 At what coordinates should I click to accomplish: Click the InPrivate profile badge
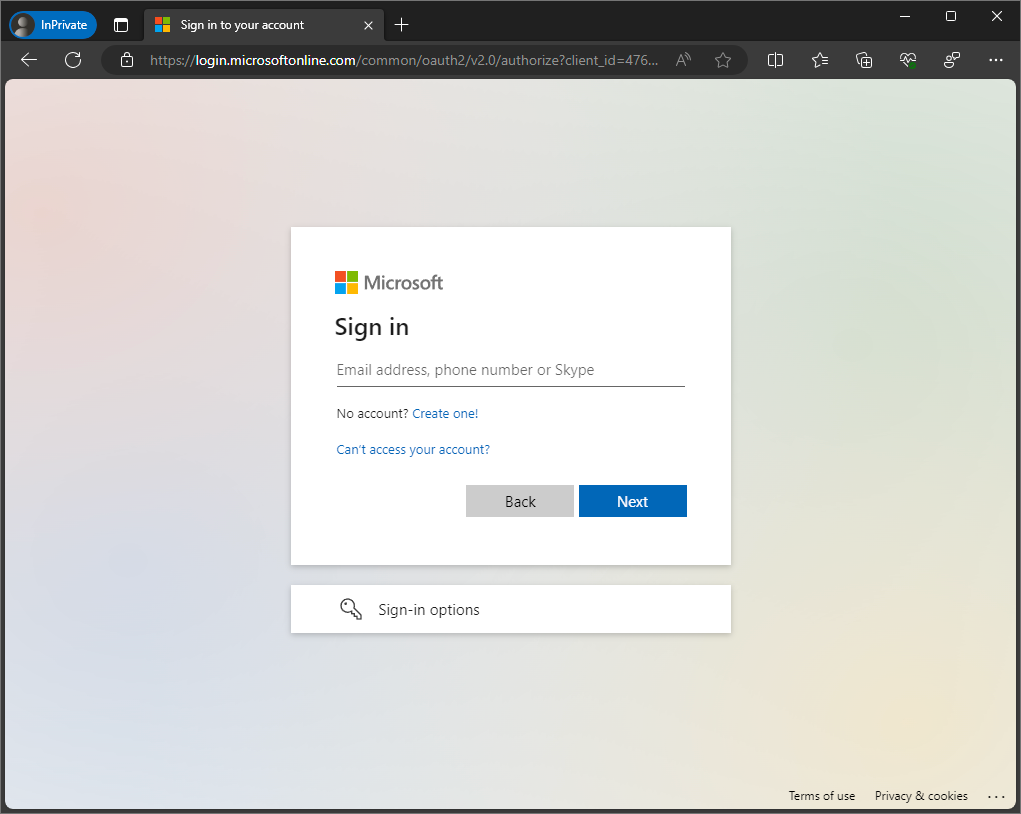(x=53, y=25)
